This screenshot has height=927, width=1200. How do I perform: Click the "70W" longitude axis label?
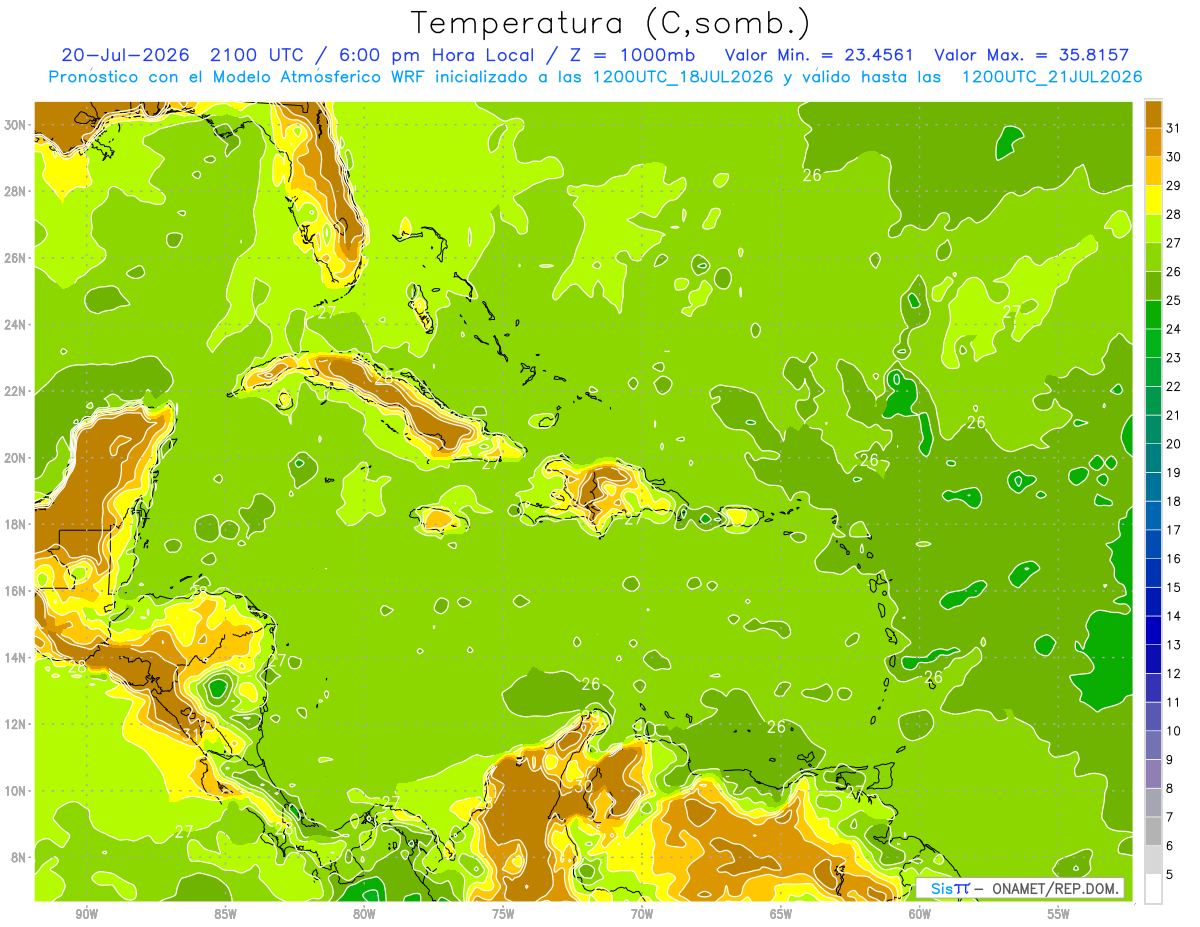click(642, 914)
